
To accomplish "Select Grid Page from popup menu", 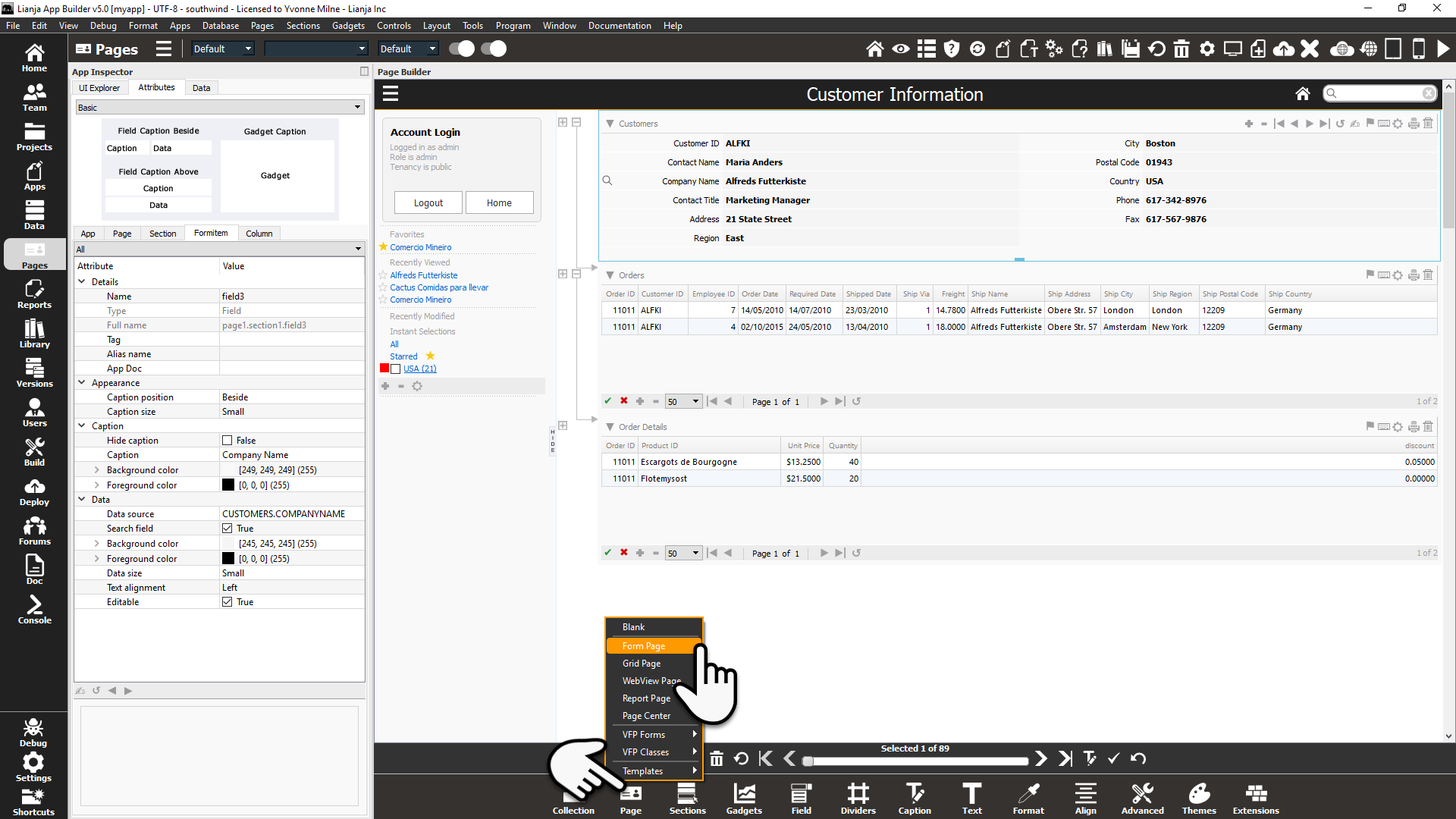I will tap(642, 664).
